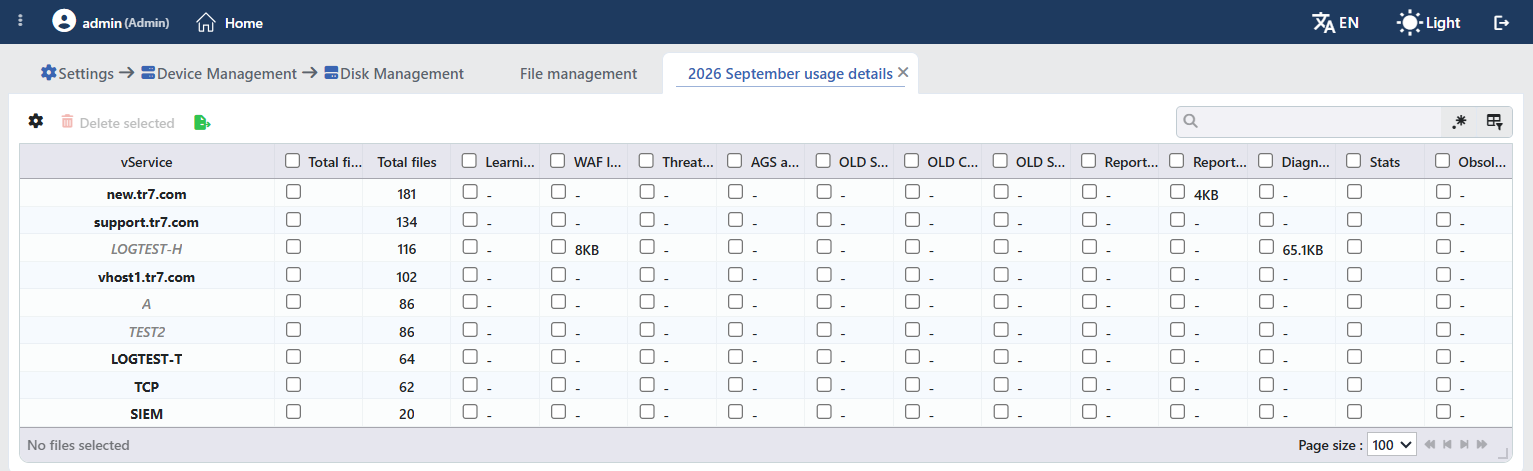Select the LOGTEST-T vService name

tap(147, 359)
